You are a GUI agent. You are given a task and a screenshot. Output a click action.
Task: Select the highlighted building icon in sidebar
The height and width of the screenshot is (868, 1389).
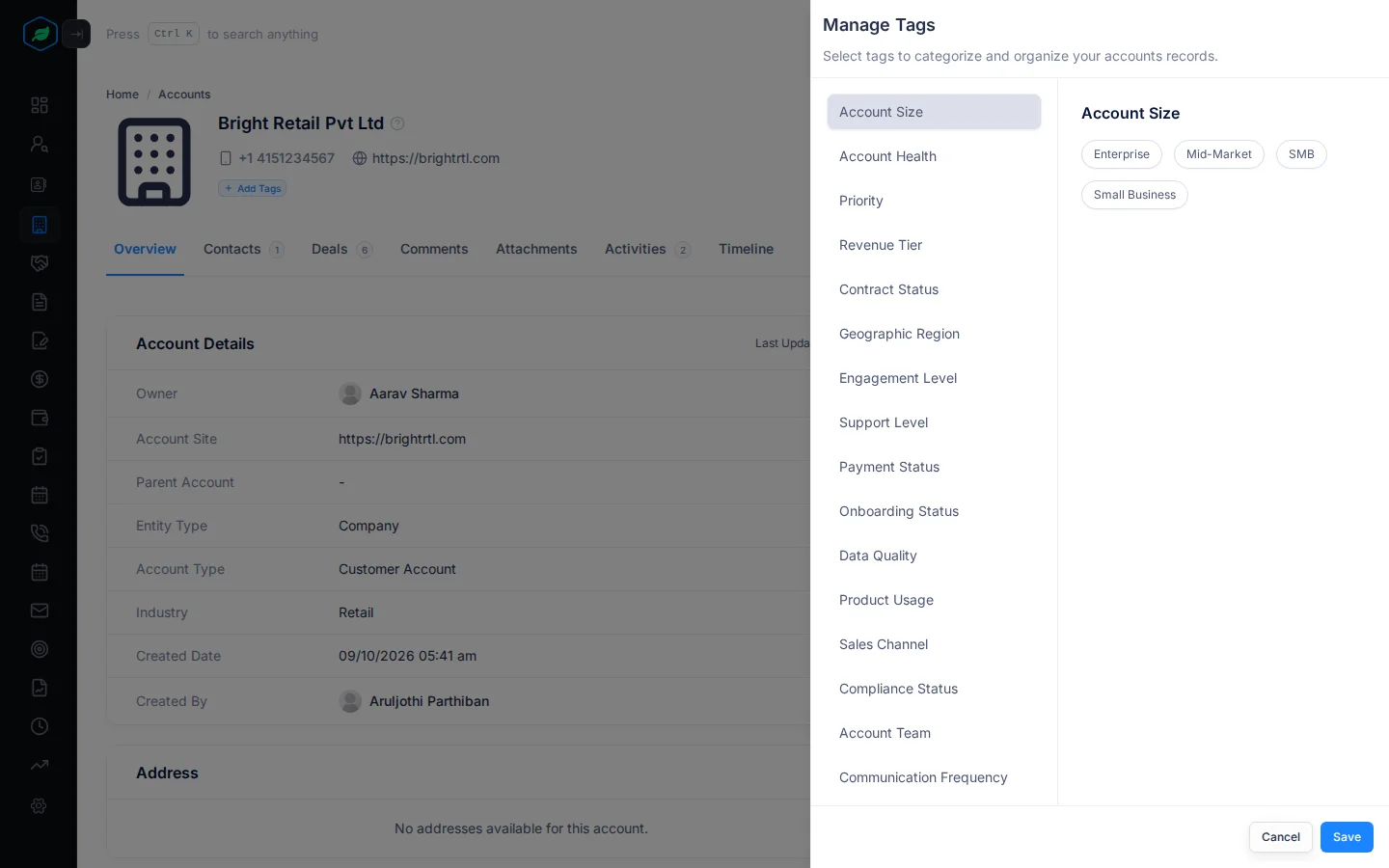40,225
